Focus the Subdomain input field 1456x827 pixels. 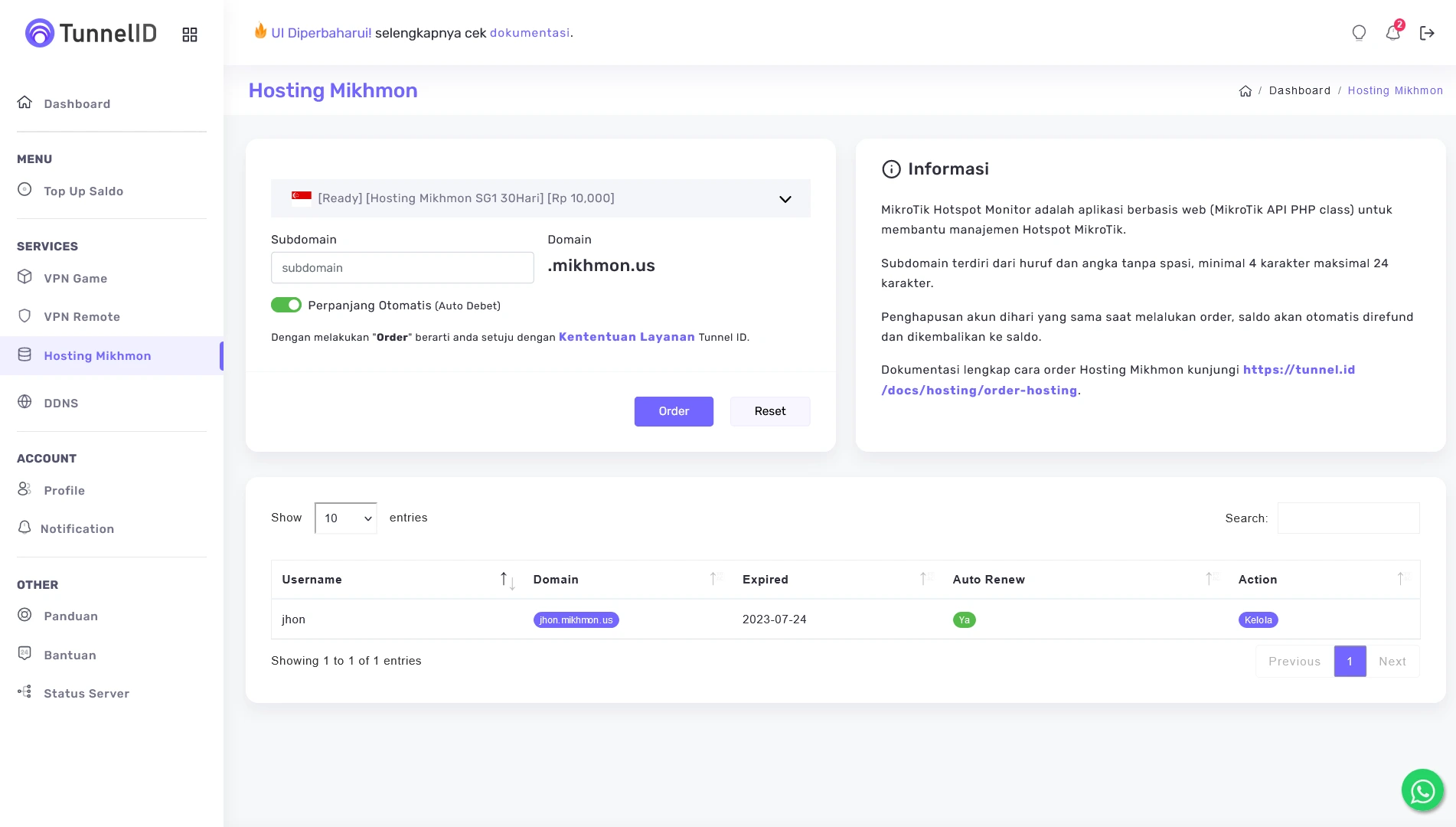click(402, 268)
